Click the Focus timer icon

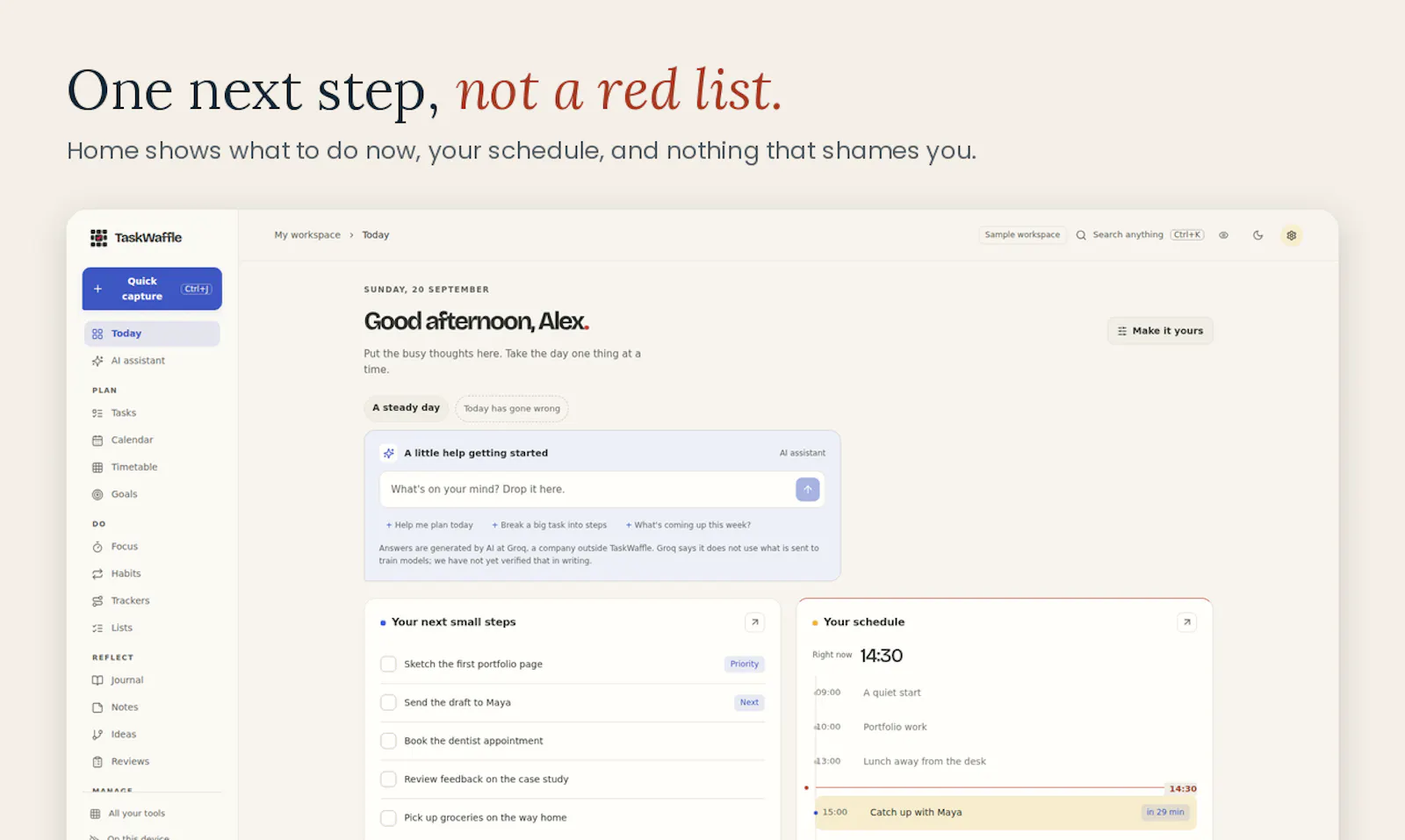(x=97, y=547)
